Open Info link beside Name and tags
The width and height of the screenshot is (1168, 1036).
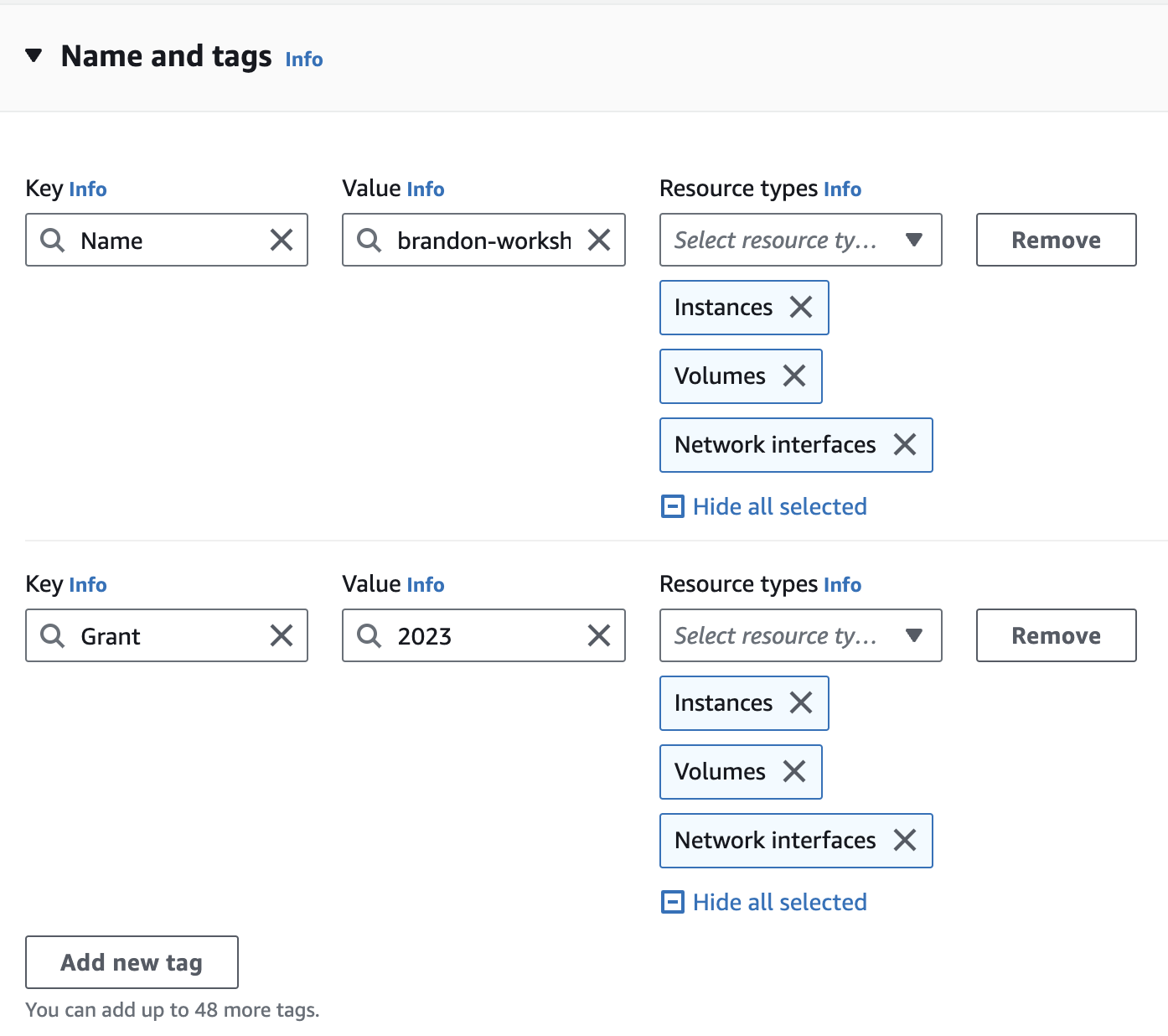point(304,60)
